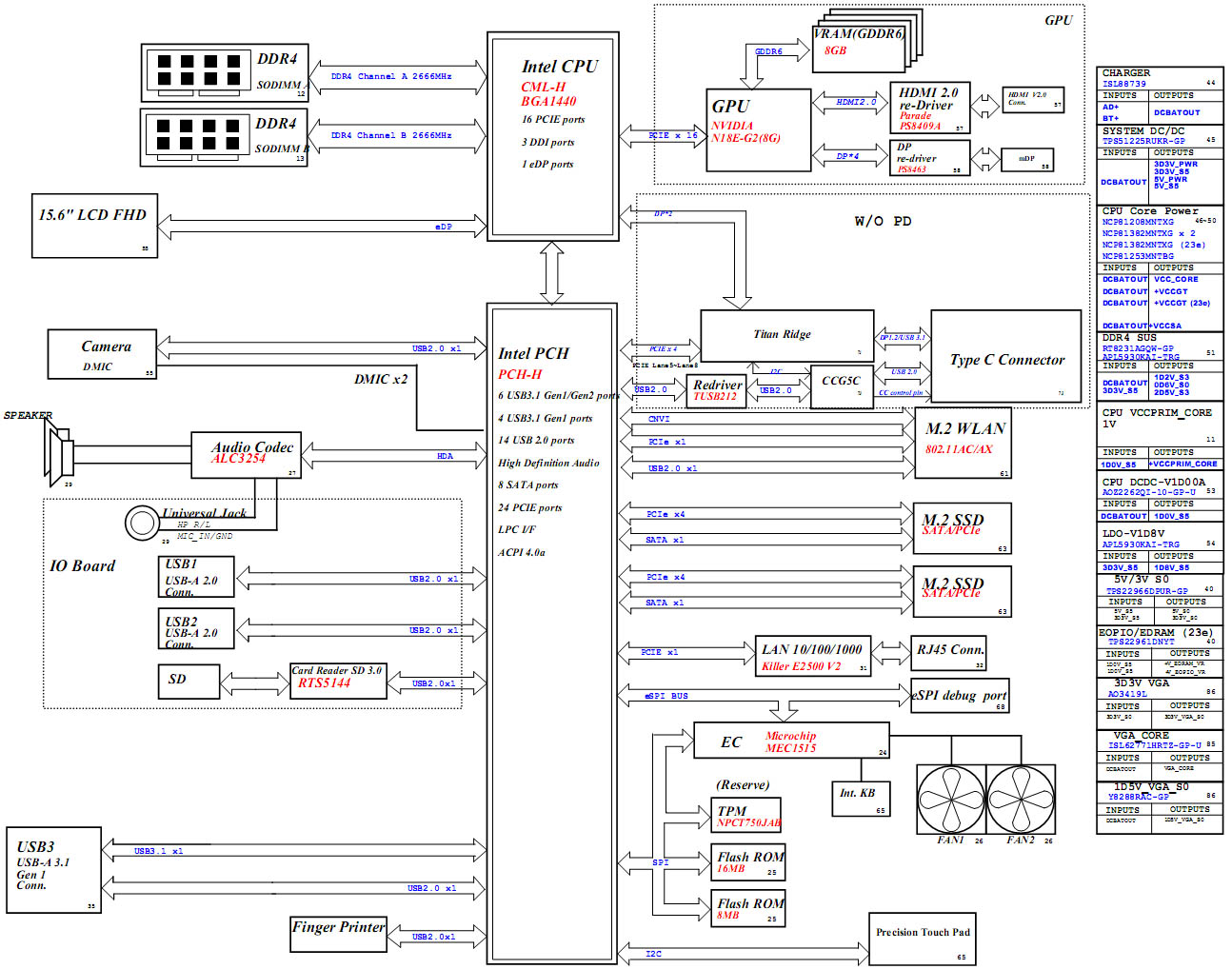Click the eSPI BUS label

pyautogui.click(x=666, y=696)
